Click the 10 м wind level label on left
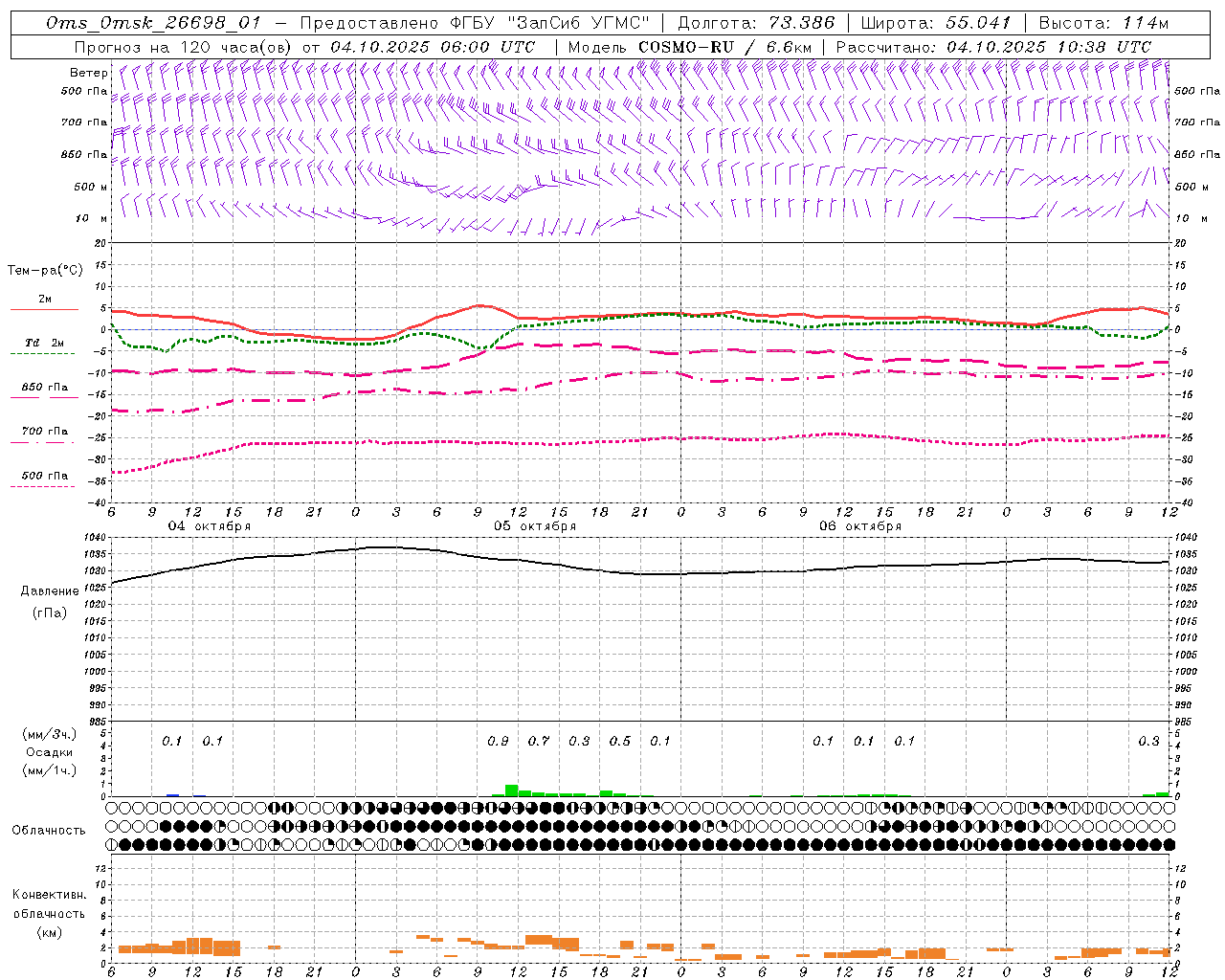The image size is (1225, 980). [91, 218]
